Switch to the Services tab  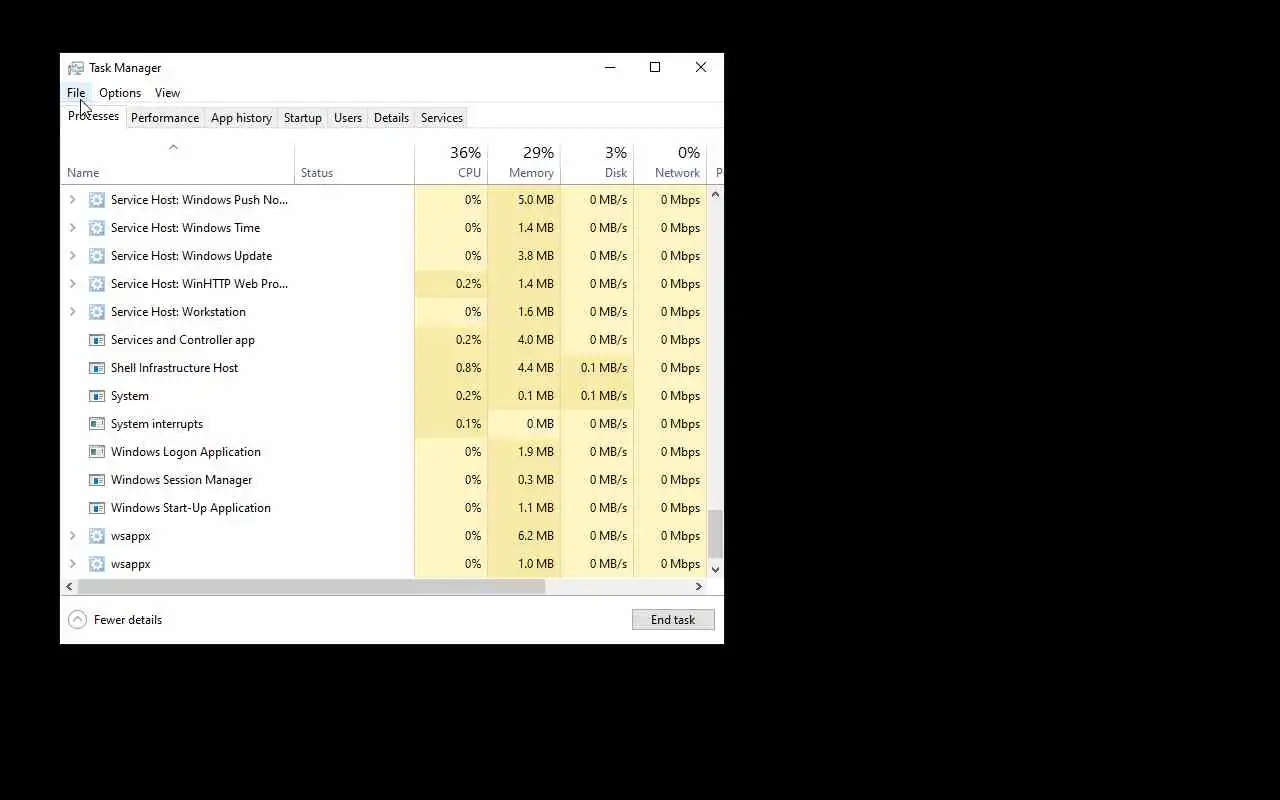[x=441, y=118]
